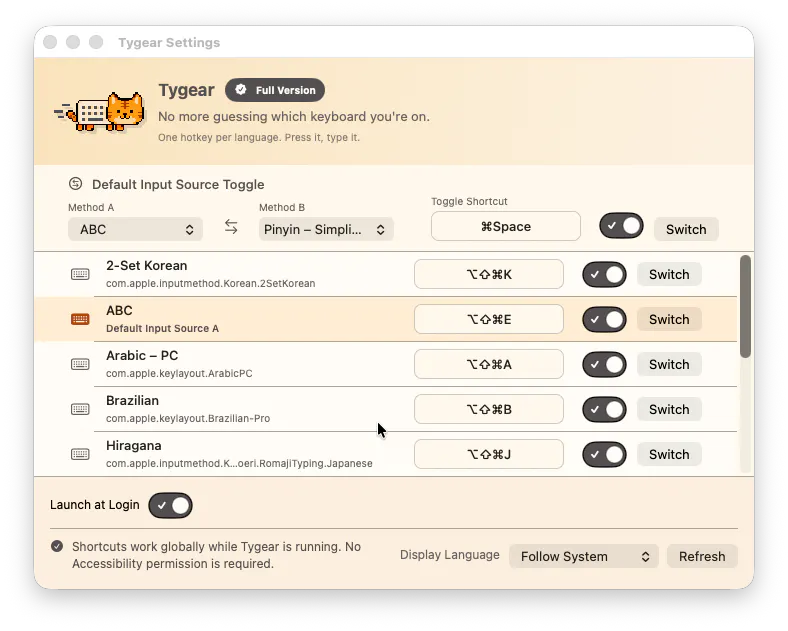
Task: Click the swap arrows between Method A and B
Action: [x=231, y=227]
